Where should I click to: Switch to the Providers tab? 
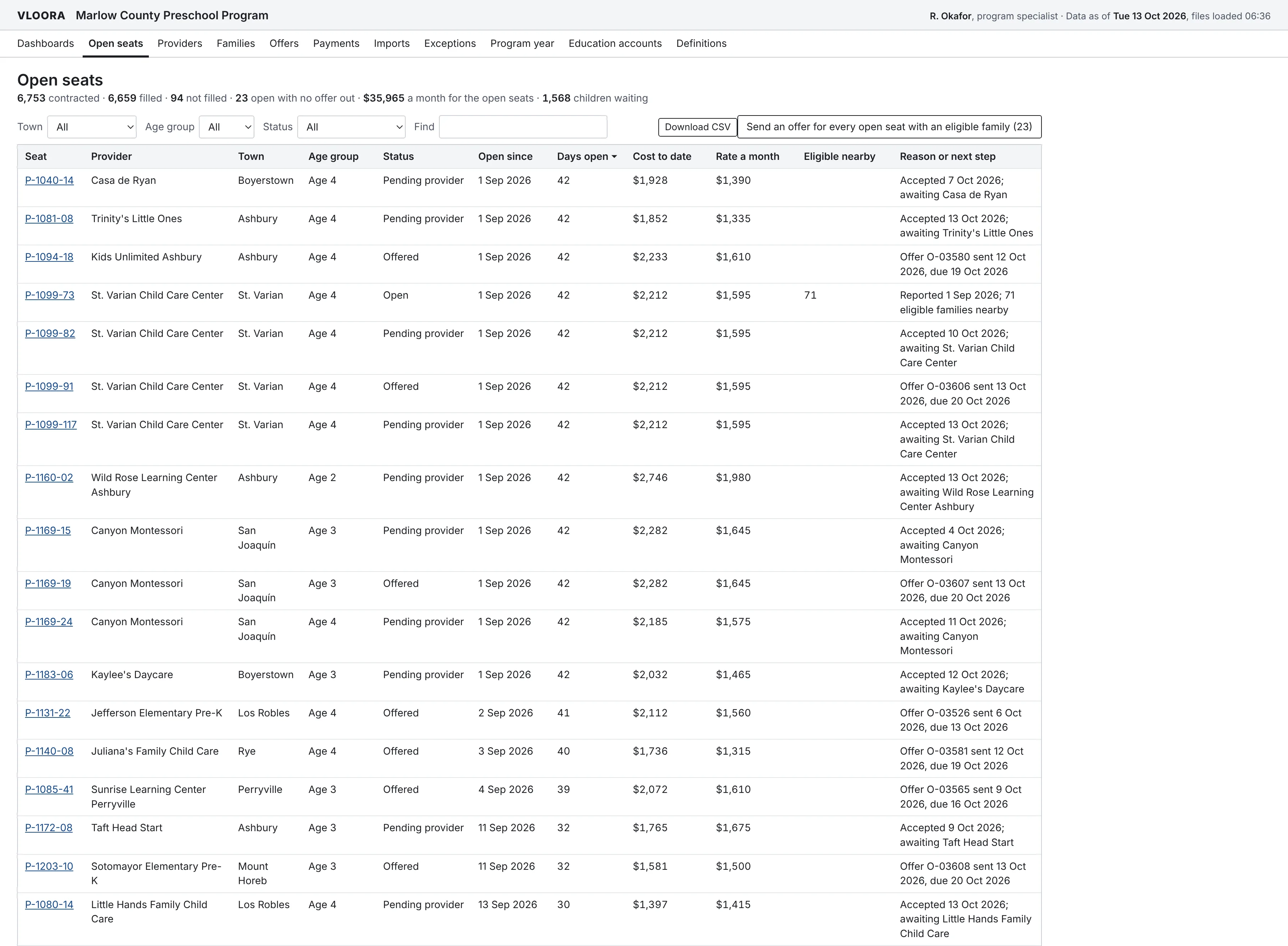click(x=180, y=44)
